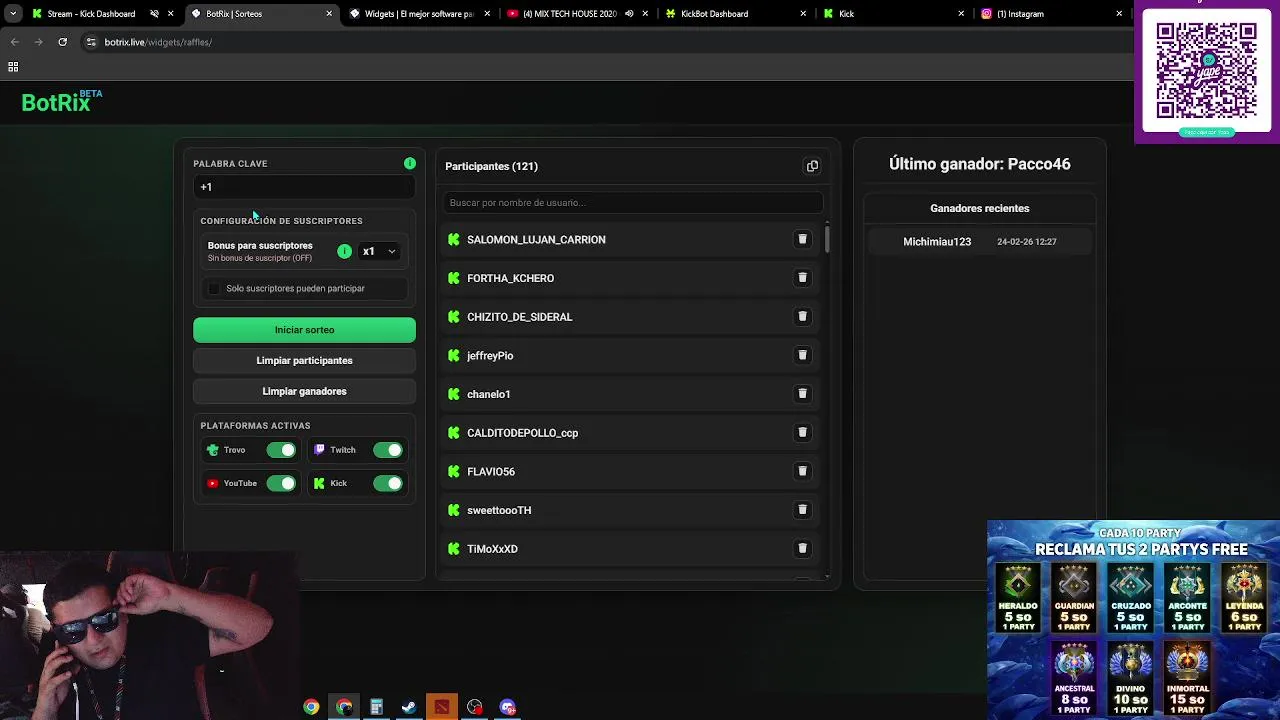The width and height of the screenshot is (1280, 720).
Task: Open tab search dropdown in browser
Action: (x=12, y=14)
